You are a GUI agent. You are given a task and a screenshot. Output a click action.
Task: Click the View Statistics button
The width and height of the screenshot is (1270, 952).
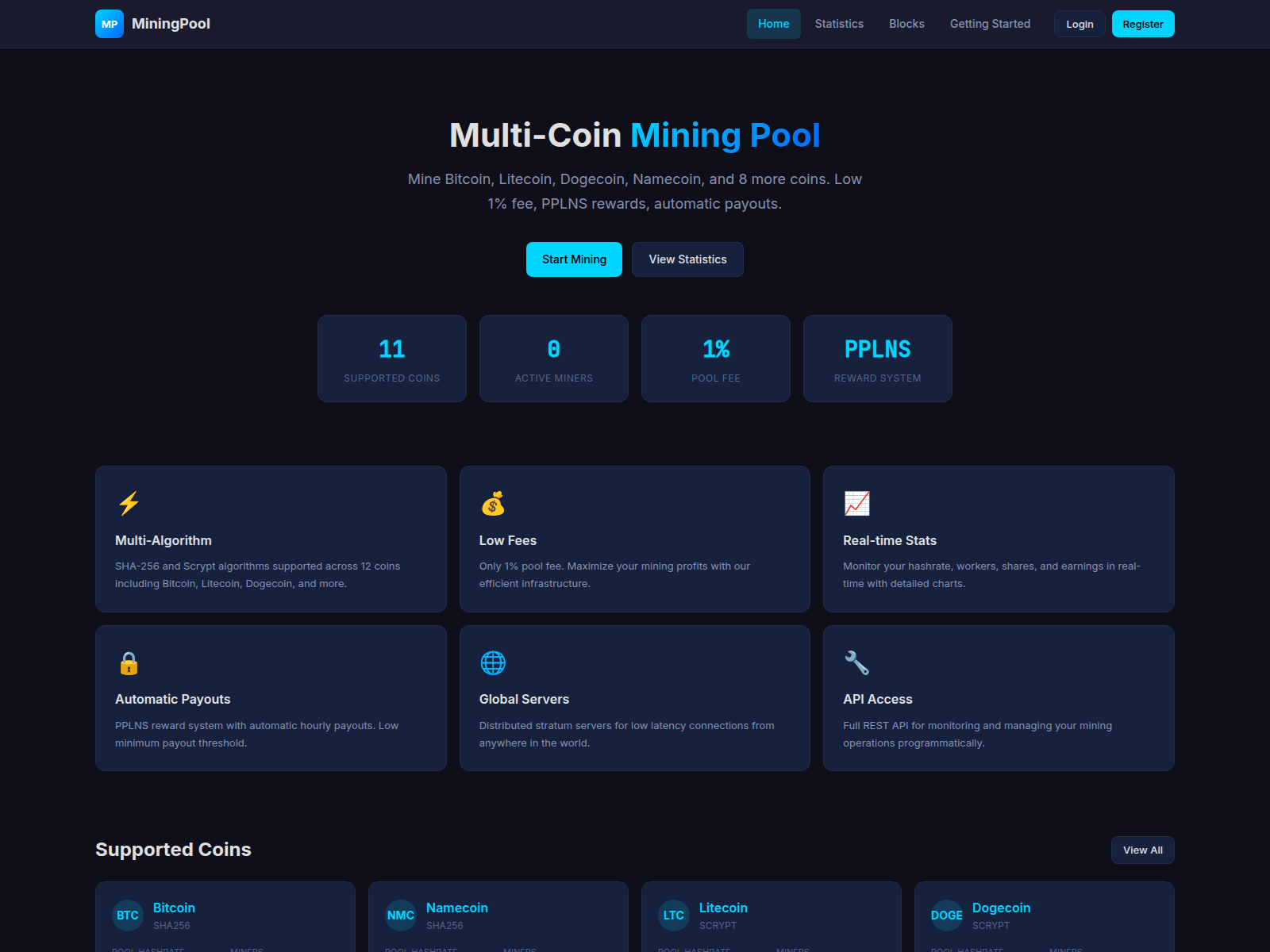[687, 259]
